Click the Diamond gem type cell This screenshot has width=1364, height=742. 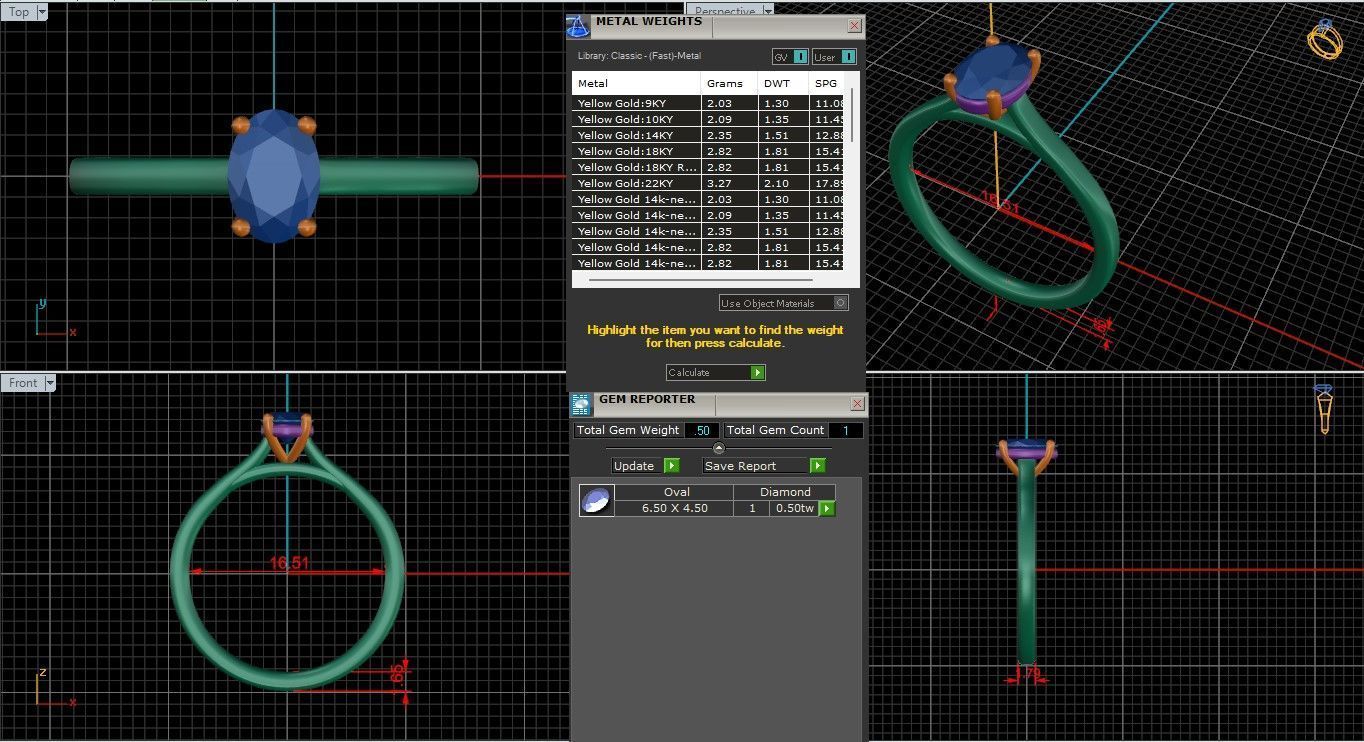[785, 492]
